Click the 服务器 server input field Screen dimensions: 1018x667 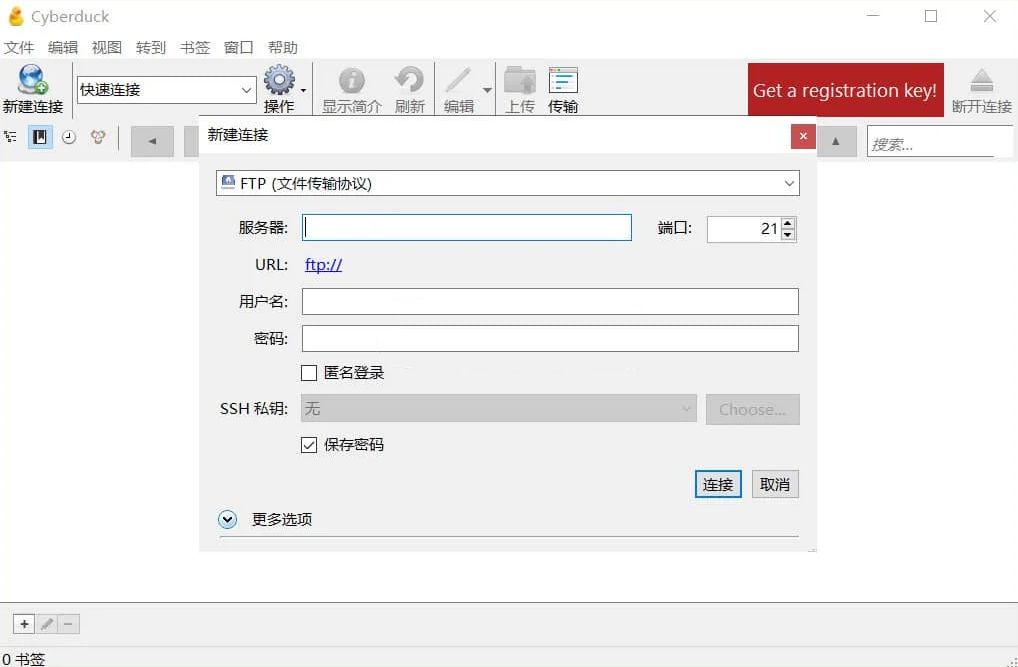(x=467, y=227)
